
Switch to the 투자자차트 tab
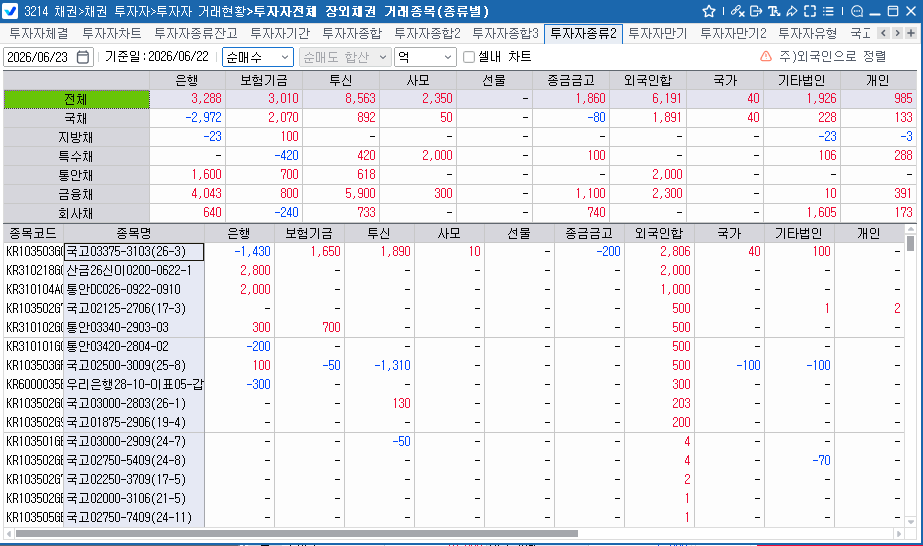coord(111,34)
